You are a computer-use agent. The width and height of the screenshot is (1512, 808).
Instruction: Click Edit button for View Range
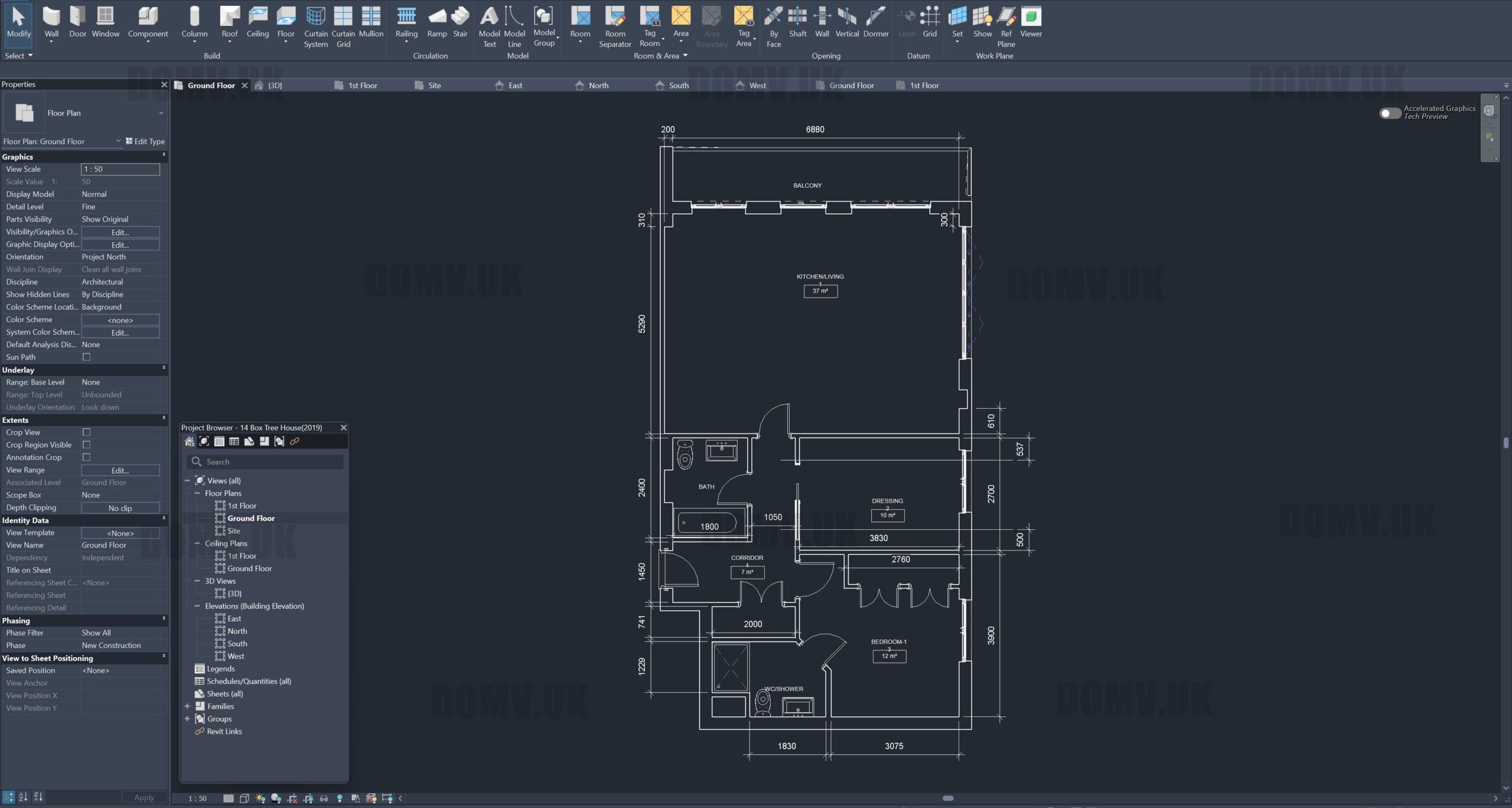point(120,471)
